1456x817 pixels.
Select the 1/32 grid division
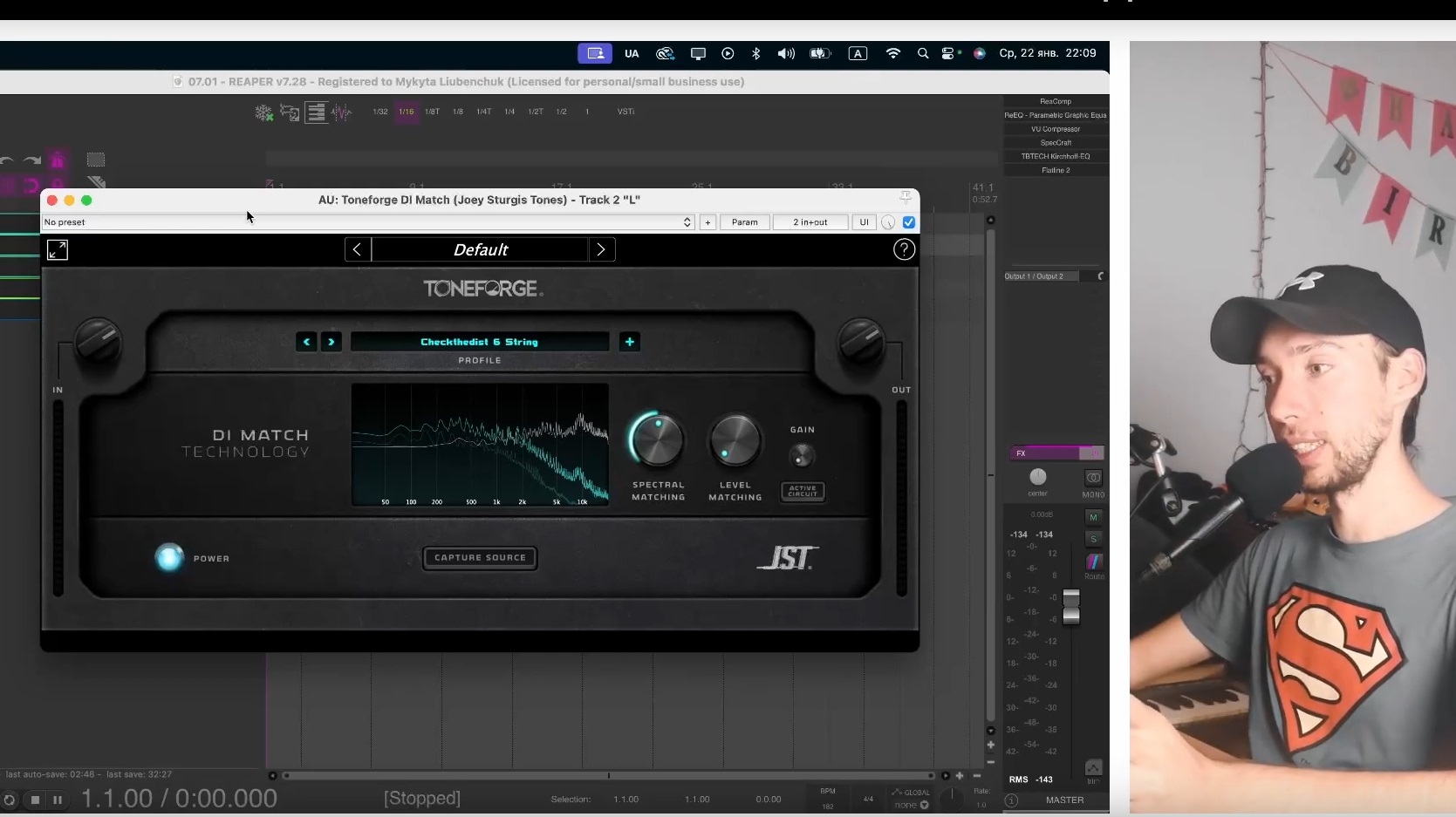tap(380, 112)
